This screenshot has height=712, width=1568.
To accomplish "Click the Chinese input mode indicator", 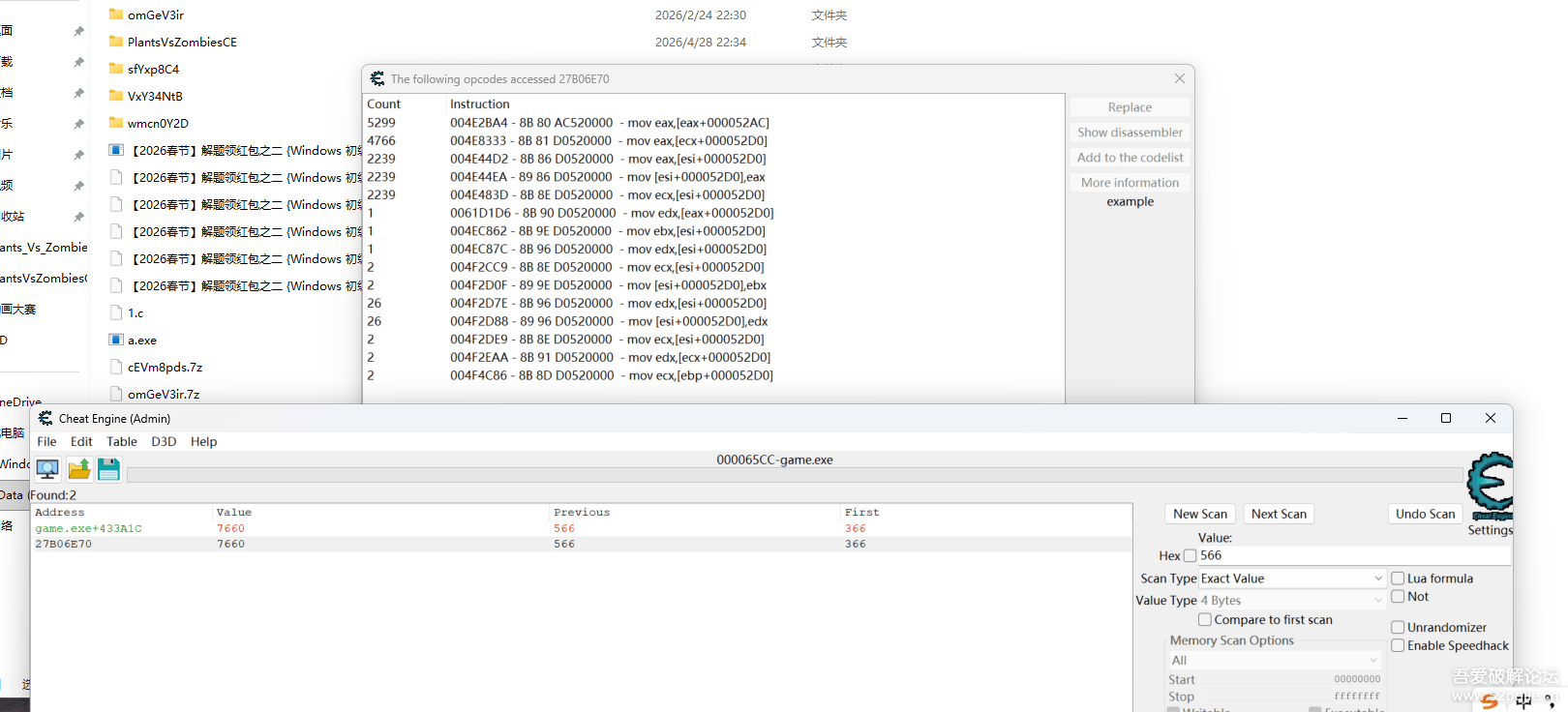I will coord(1523,701).
